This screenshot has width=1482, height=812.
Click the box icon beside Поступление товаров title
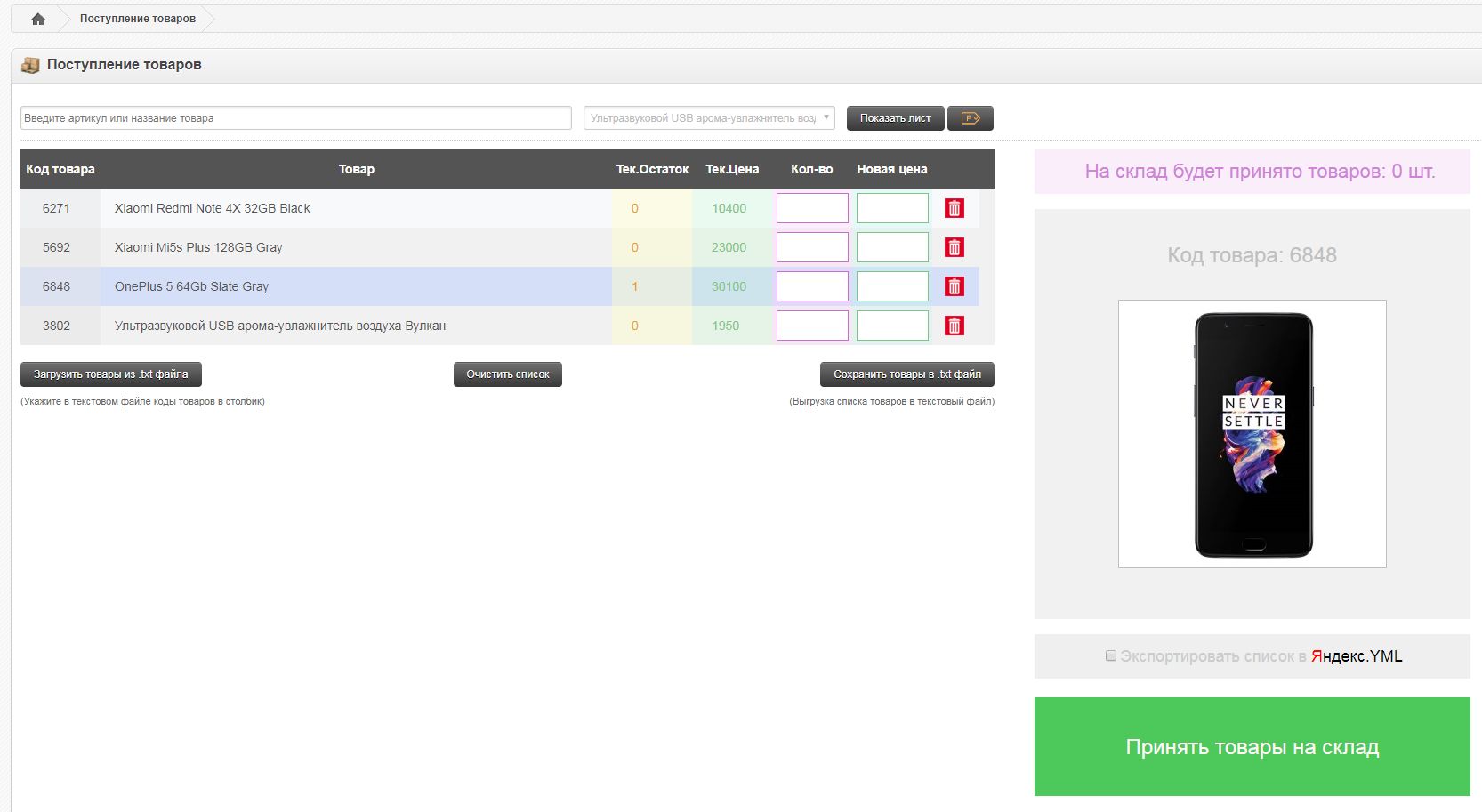[x=30, y=65]
